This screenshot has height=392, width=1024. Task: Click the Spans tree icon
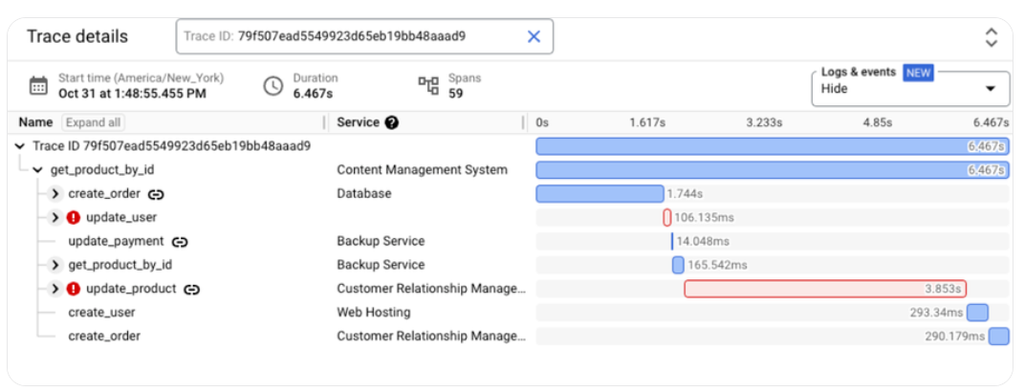click(x=428, y=86)
